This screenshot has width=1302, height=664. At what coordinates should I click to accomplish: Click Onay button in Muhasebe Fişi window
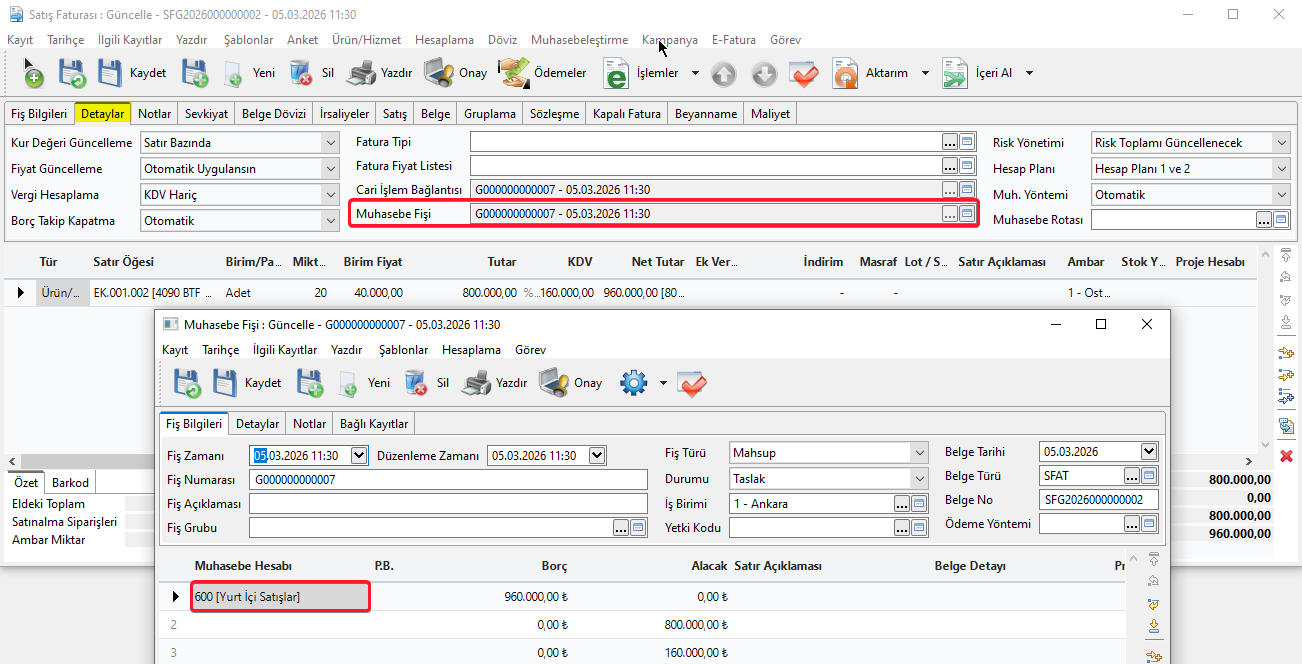571,383
